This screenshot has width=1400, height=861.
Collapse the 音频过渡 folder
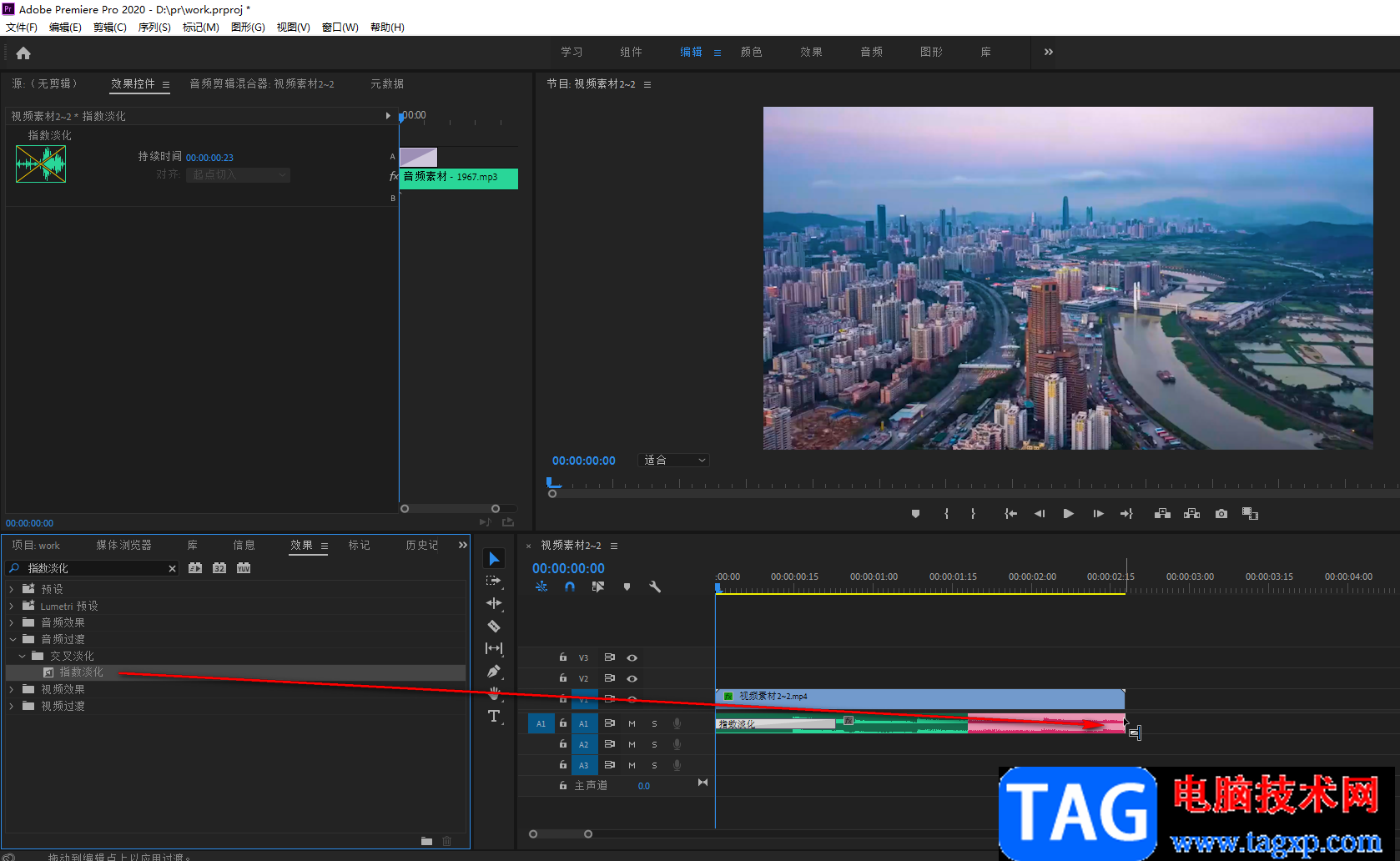(x=12, y=639)
